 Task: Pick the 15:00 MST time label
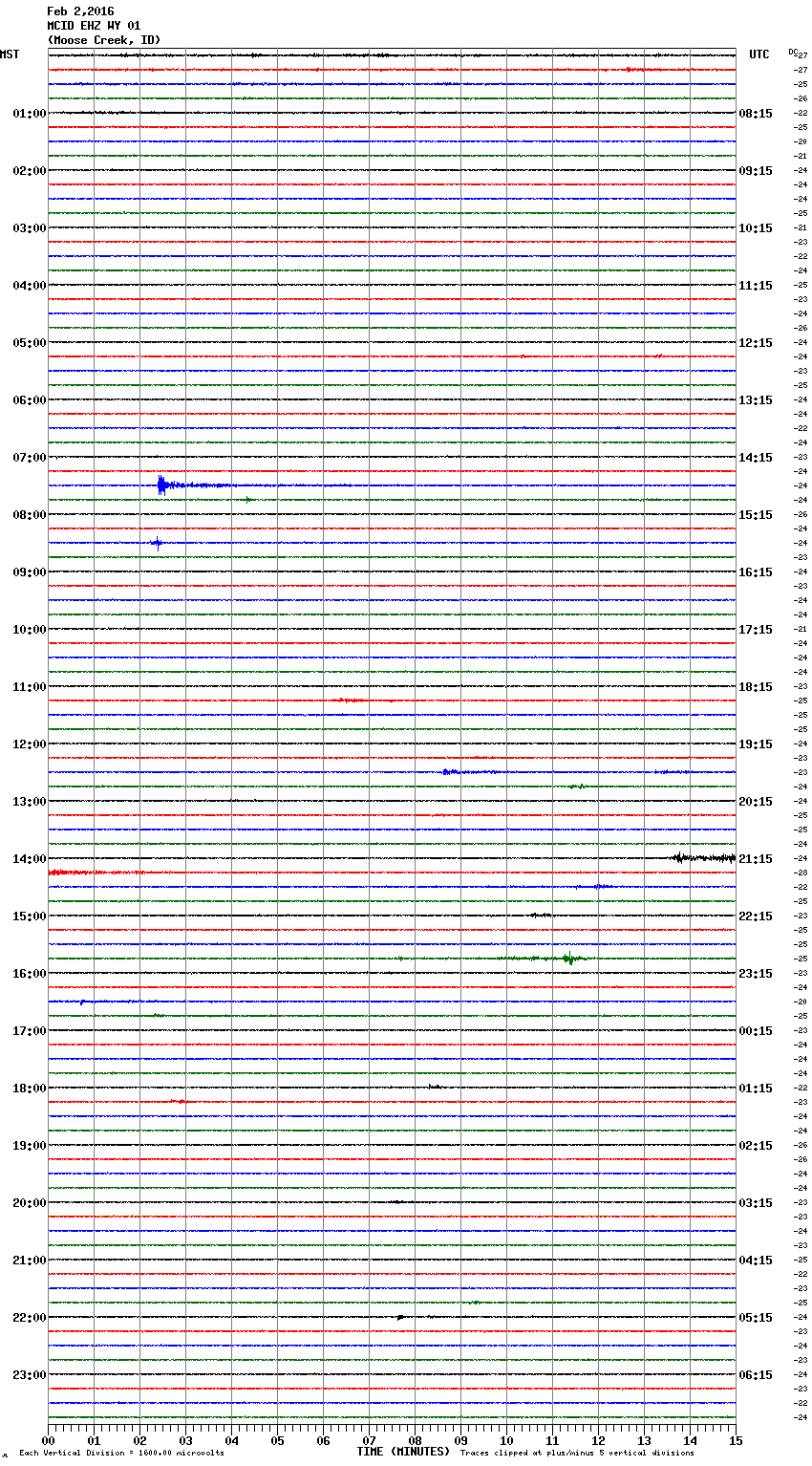(x=30, y=916)
